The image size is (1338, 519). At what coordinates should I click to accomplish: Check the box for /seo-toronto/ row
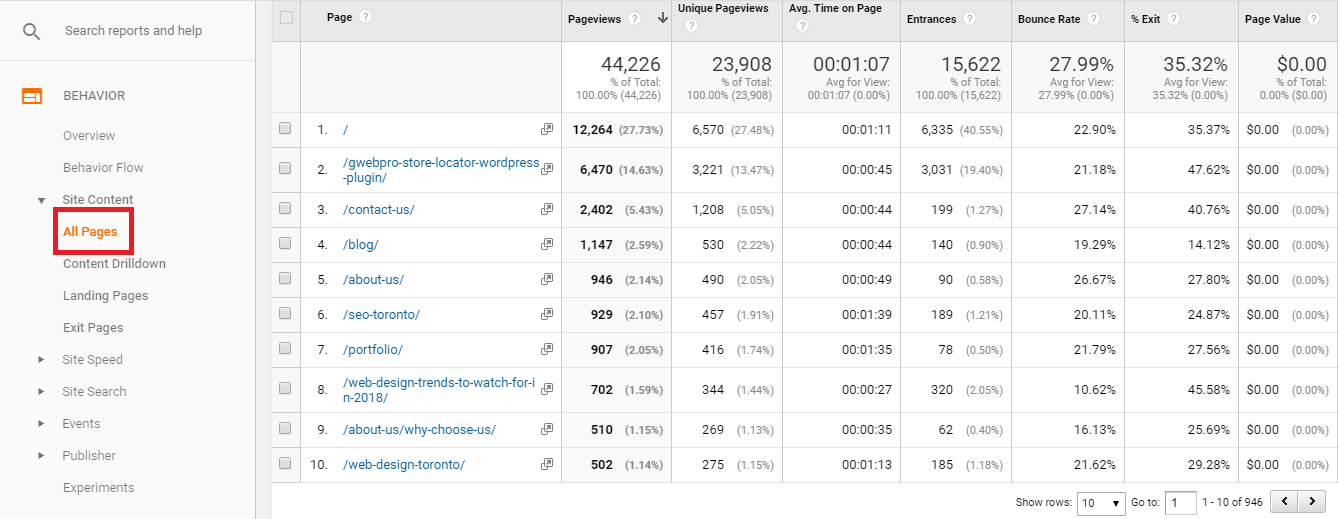[x=285, y=313]
